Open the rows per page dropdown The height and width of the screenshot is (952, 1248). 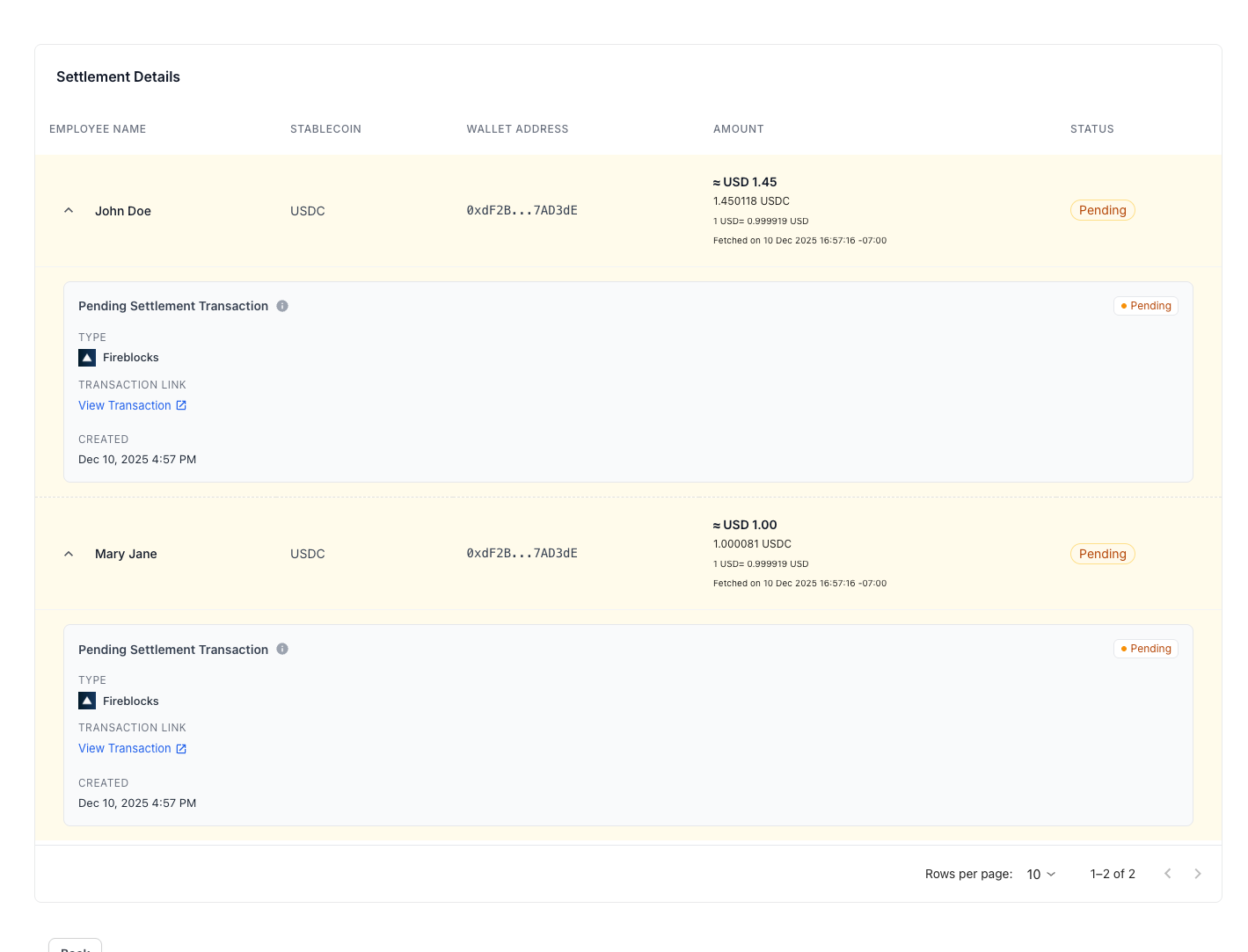[1041, 874]
